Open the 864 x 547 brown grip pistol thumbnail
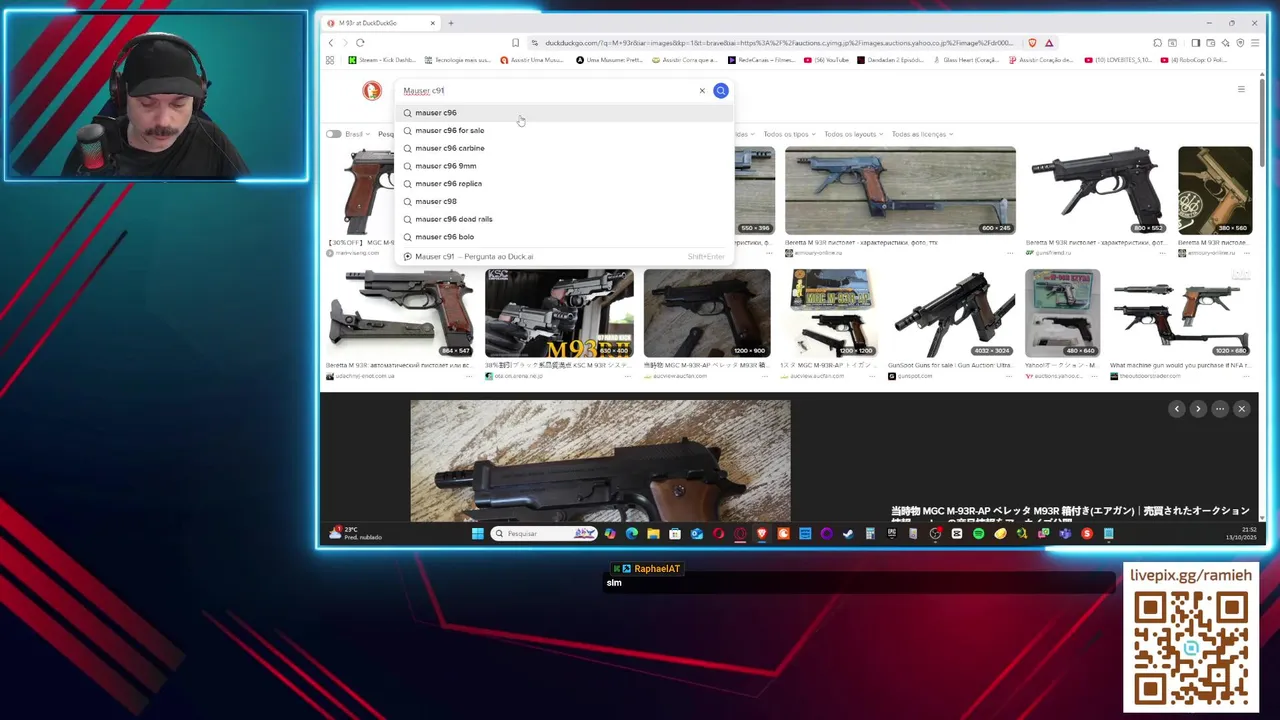The image size is (1280, 720). pos(400,313)
